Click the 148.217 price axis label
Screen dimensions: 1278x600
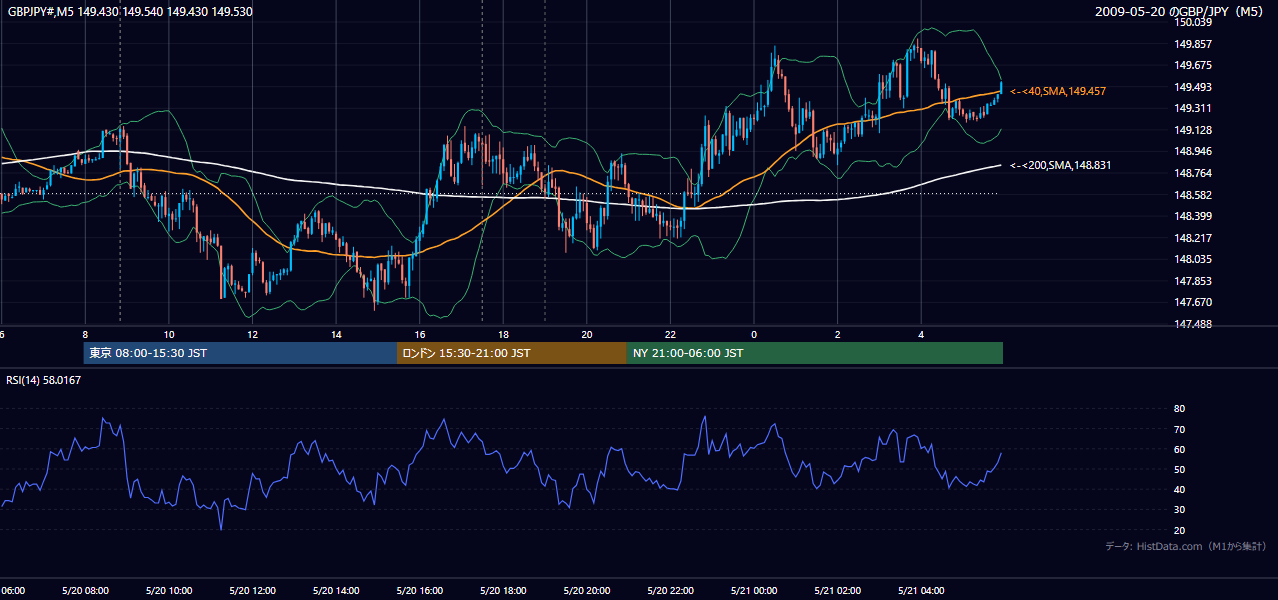click(x=1193, y=238)
